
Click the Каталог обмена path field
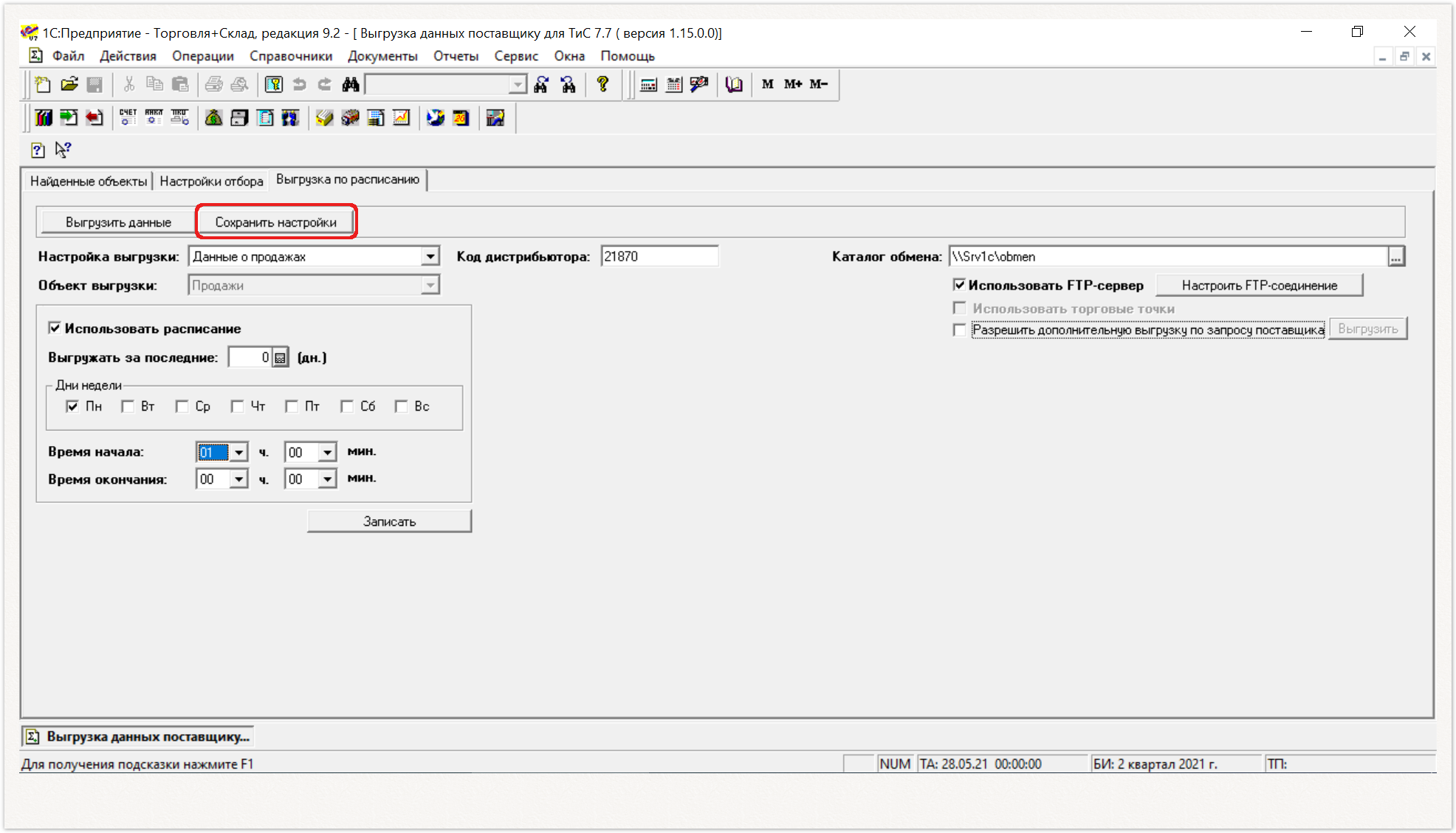coord(1168,256)
